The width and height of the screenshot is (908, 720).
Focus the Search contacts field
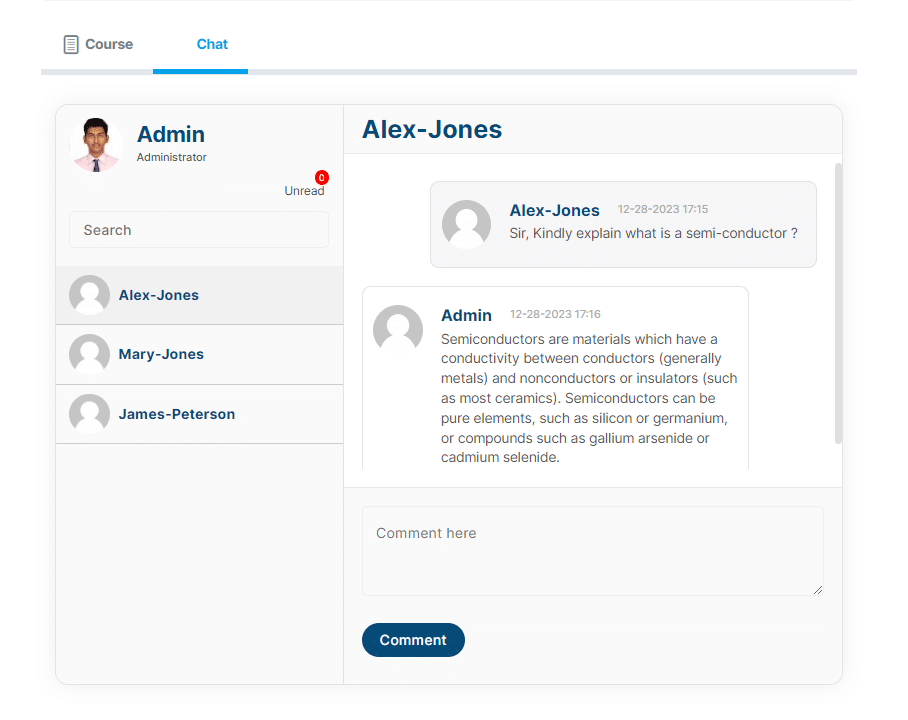[199, 230]
